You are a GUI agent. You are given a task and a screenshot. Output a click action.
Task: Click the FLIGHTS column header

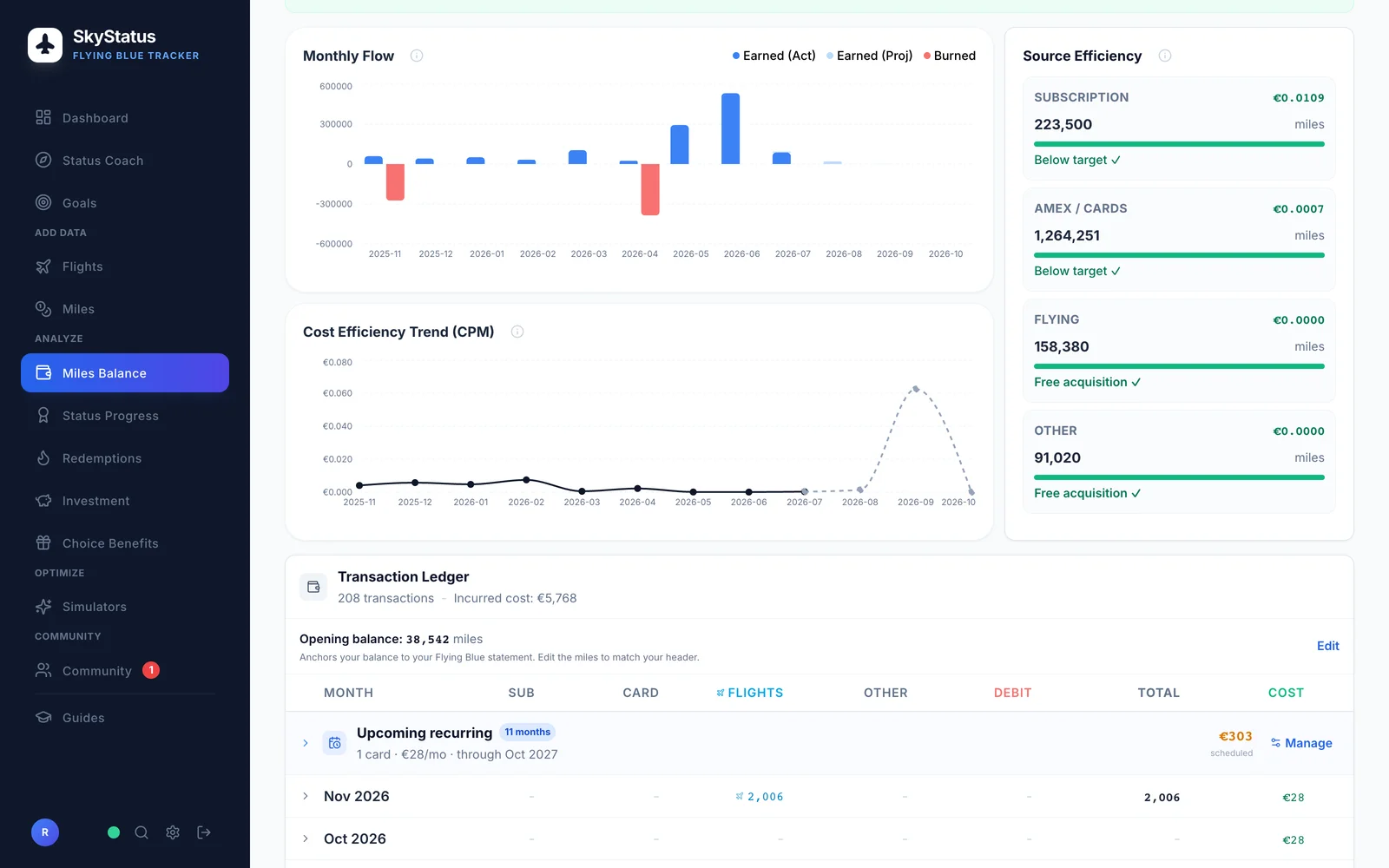tap(750, 693)
